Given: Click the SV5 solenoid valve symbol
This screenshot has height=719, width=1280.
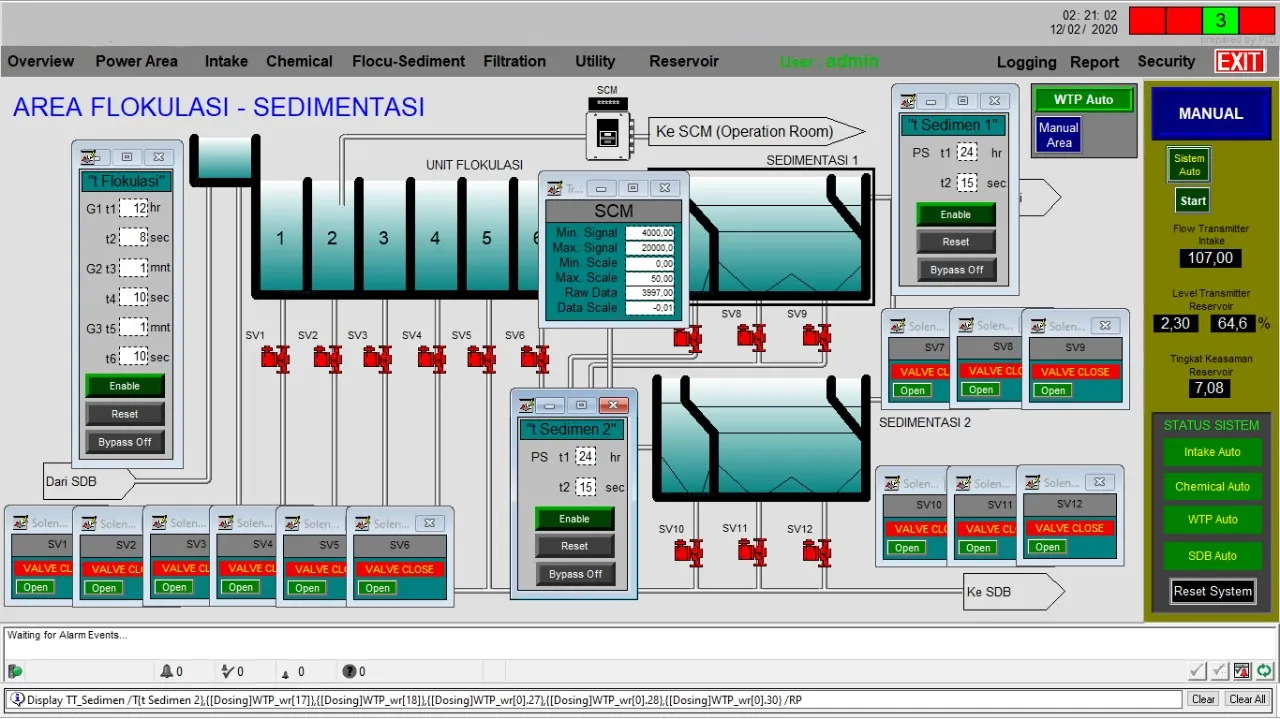Looking at the screenshot, I should 481,358.
